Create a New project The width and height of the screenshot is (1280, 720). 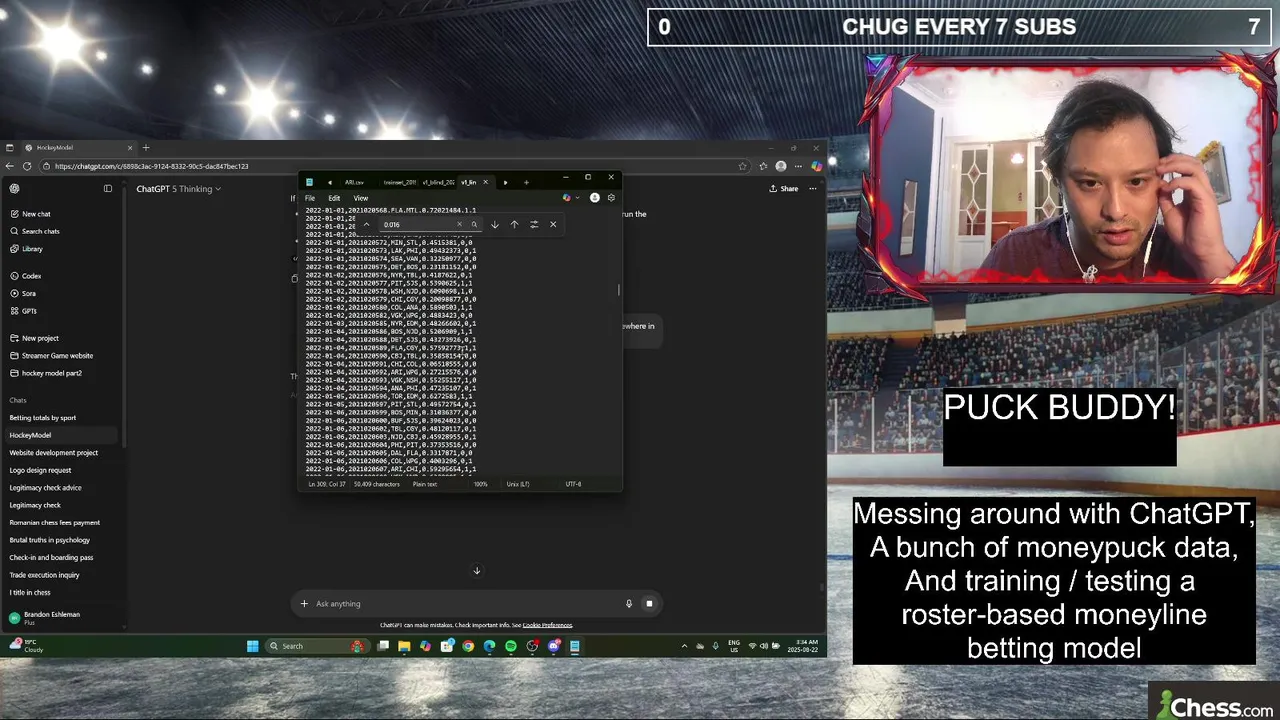pyautogui.click(x=40, y=338)
